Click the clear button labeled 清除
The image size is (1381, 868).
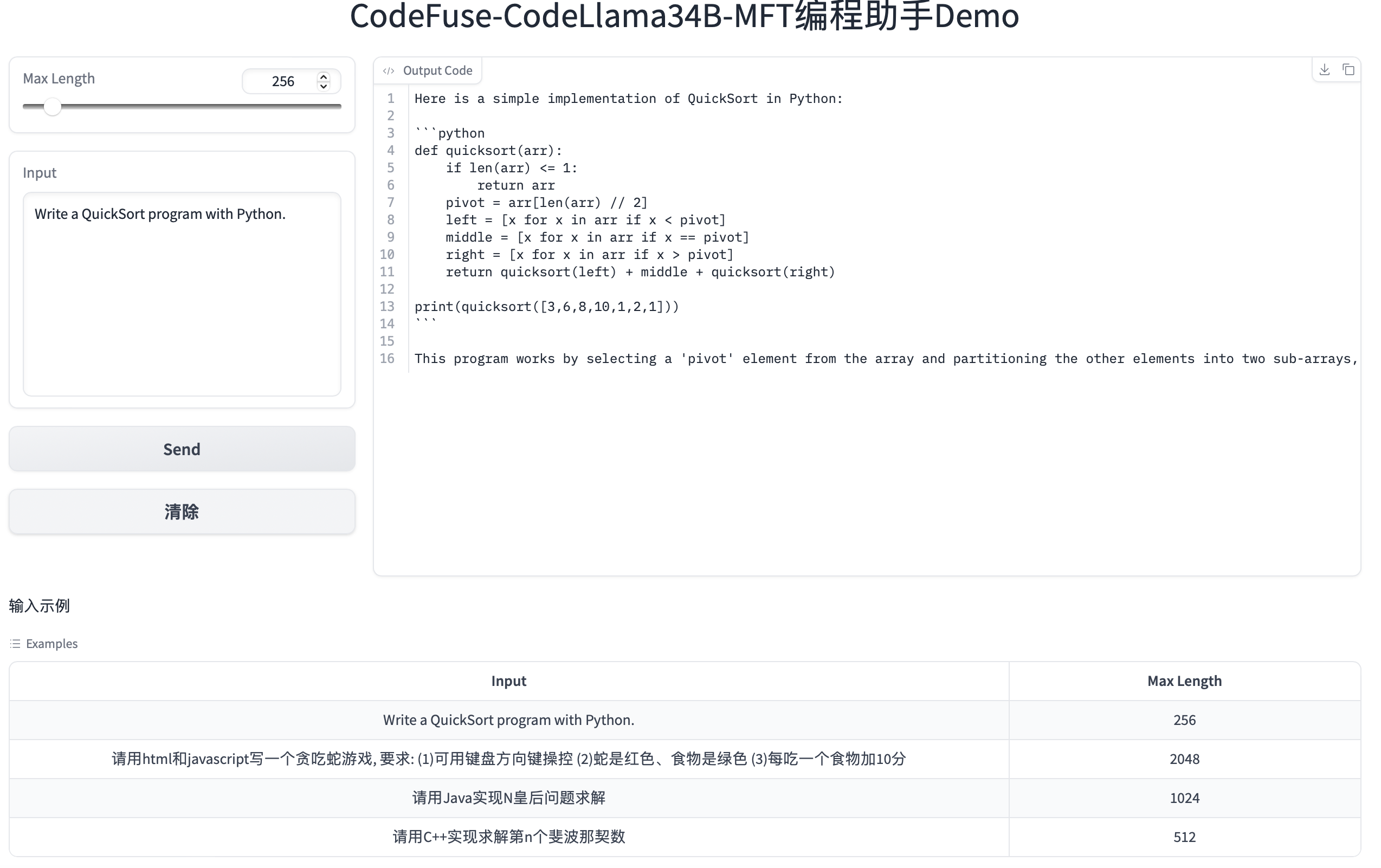tap(181, 512)
